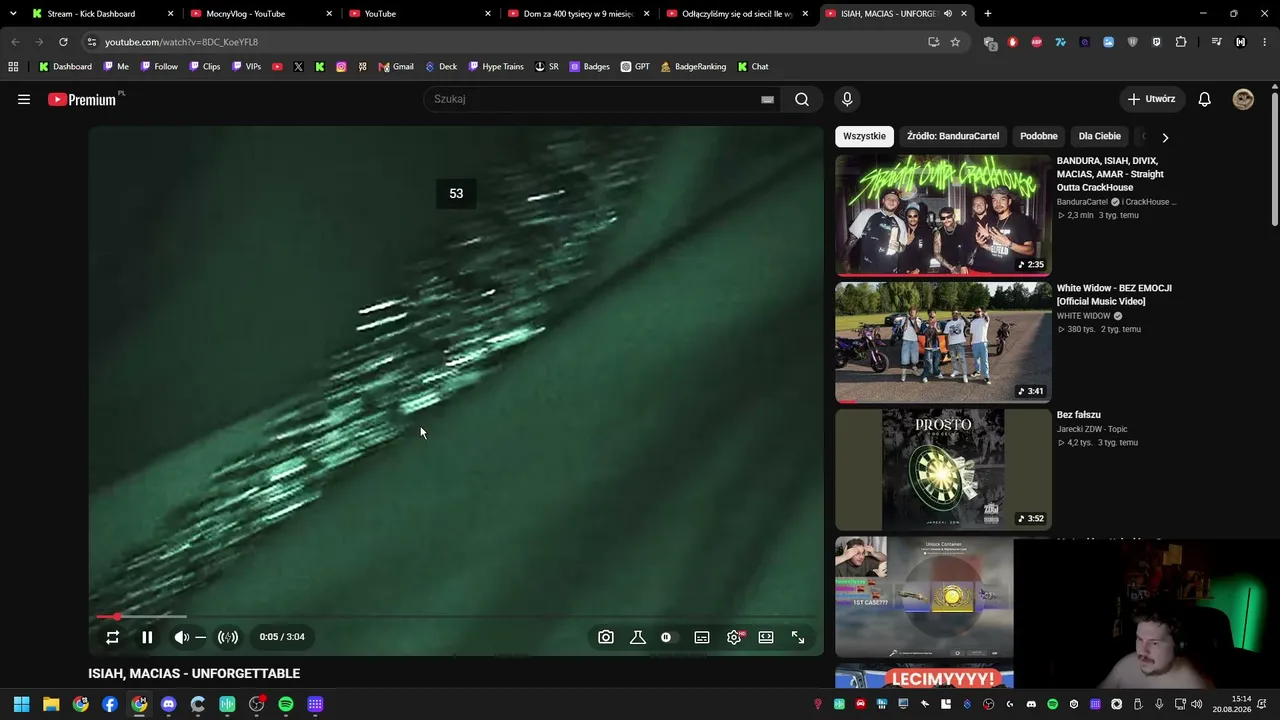Open the X bookmark icon
The height and width of the screenshot is (720, 1280).
coord(298,67)
